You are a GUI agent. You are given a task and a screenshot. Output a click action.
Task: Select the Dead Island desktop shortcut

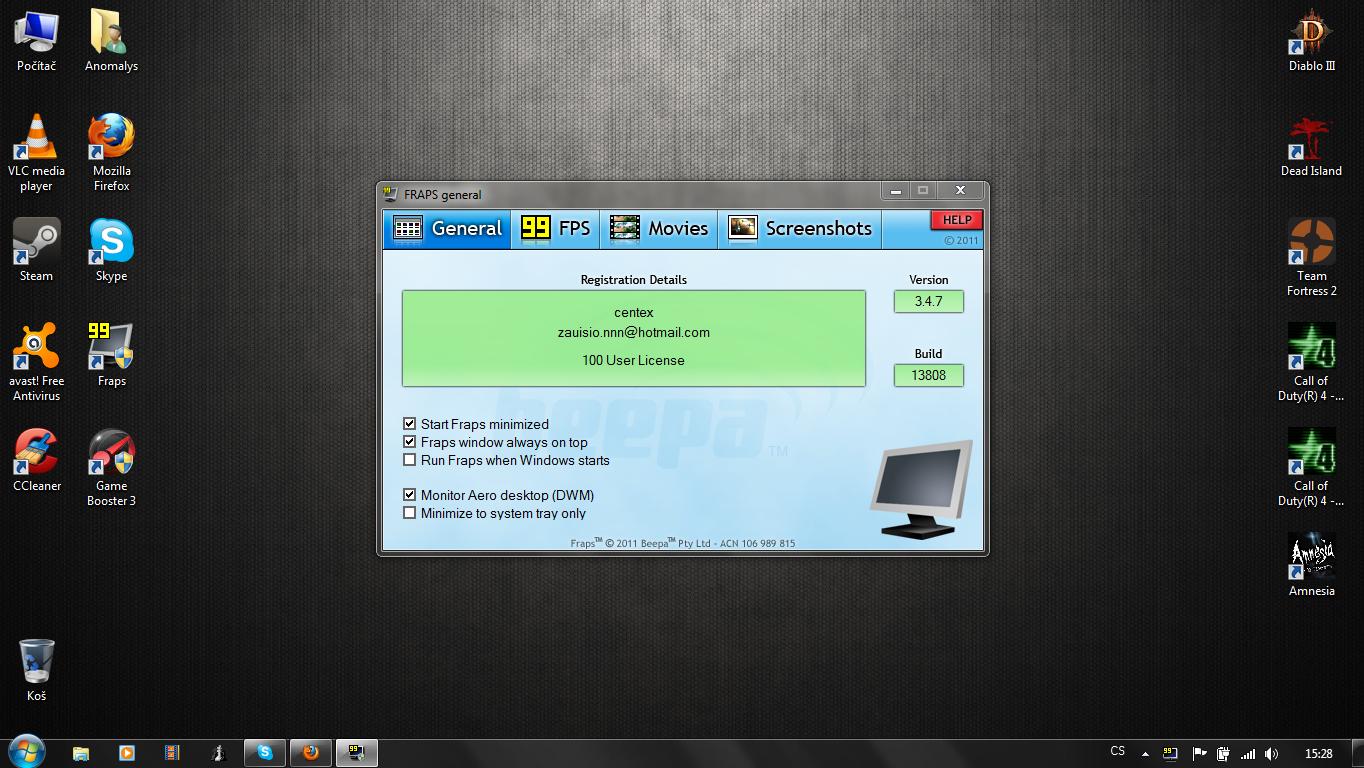[x=1311, y=145]
